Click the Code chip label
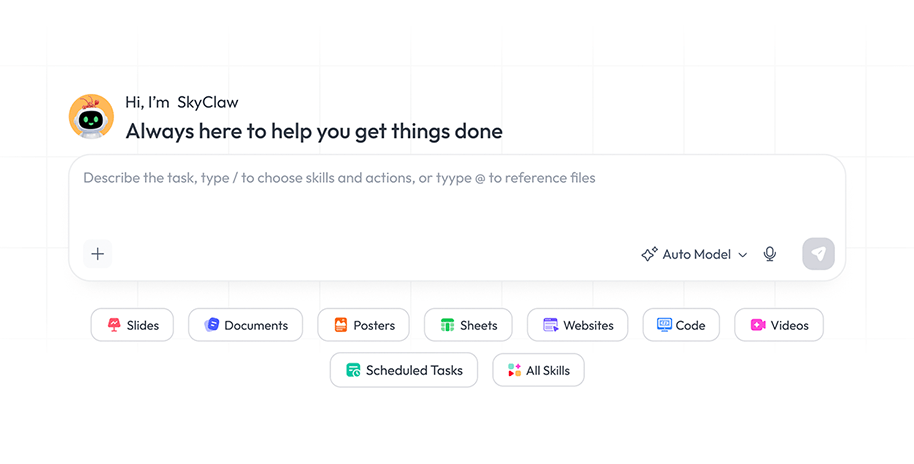This screenshot has height=464, width=914. coord(690,325)
